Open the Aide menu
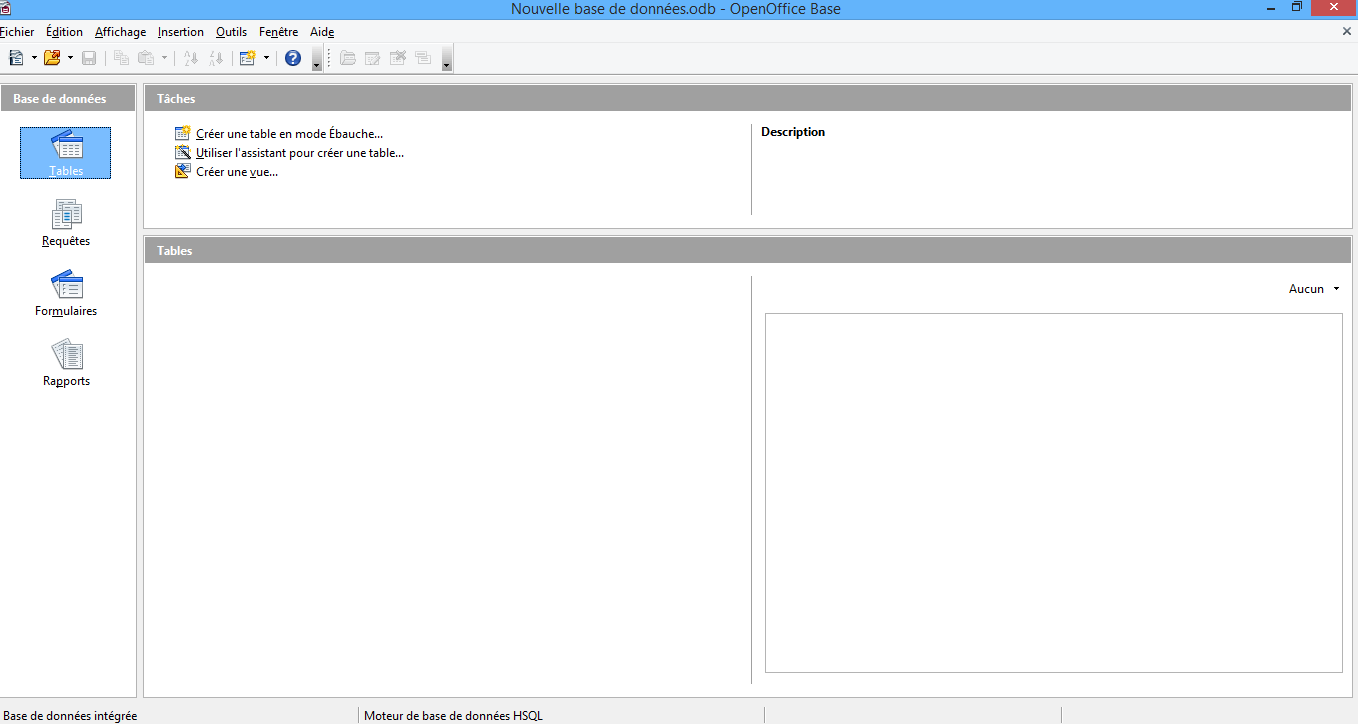The width and height of the screenshot is (1358, 724). pyautogui.click(x=322, y=32)
